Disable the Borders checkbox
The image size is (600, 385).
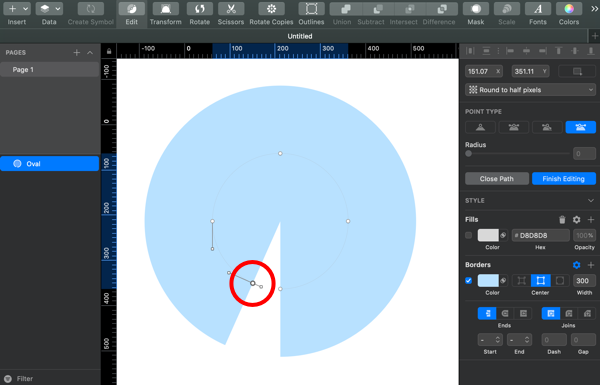point(468,281)
